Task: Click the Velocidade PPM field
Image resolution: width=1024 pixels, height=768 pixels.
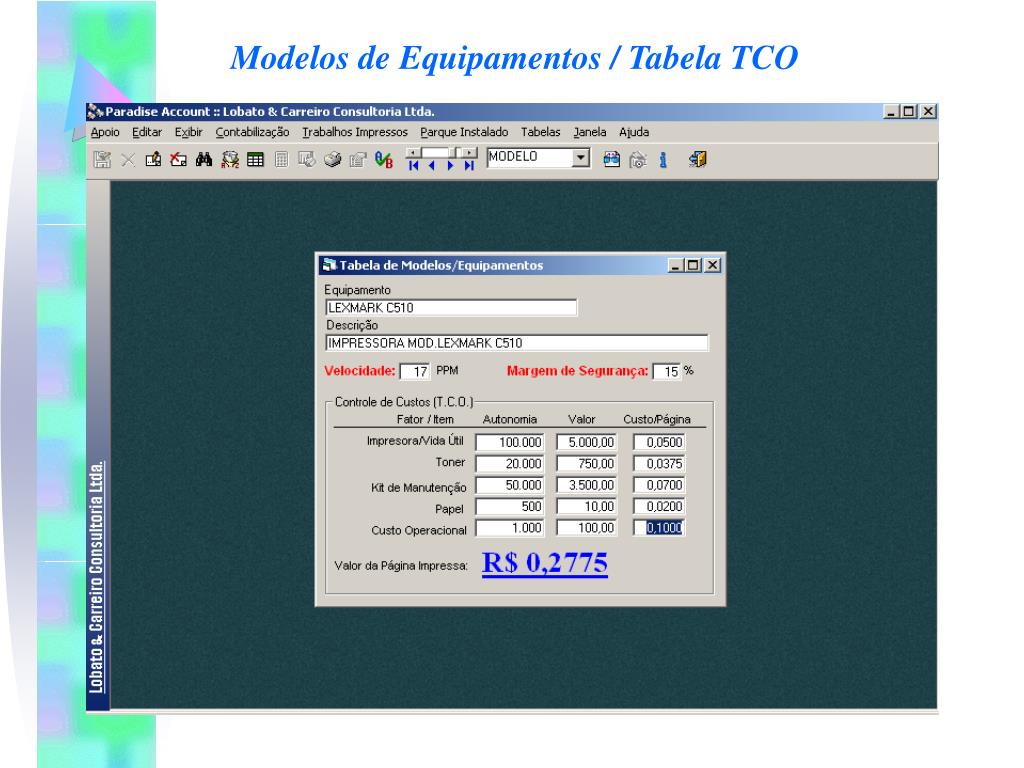Action: point(415,372)
